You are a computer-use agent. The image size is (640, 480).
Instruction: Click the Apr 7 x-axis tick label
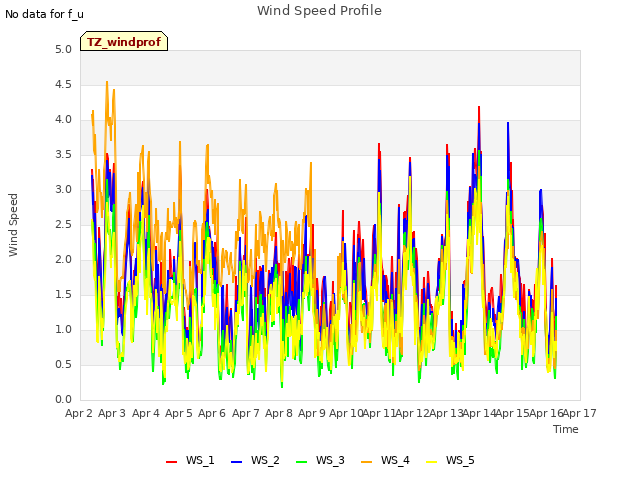click(246, 413)
